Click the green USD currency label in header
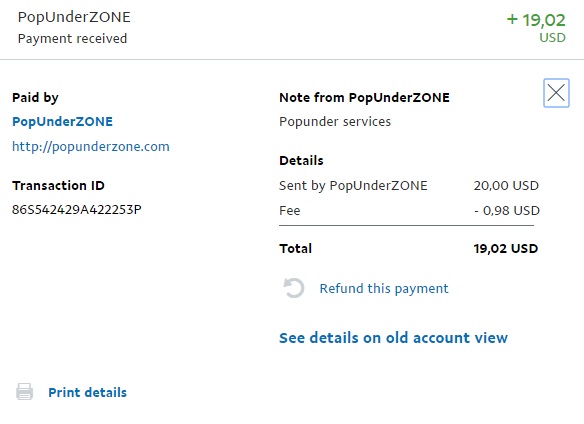Screen dimensions: 584x424 click(x=552, y=38)
